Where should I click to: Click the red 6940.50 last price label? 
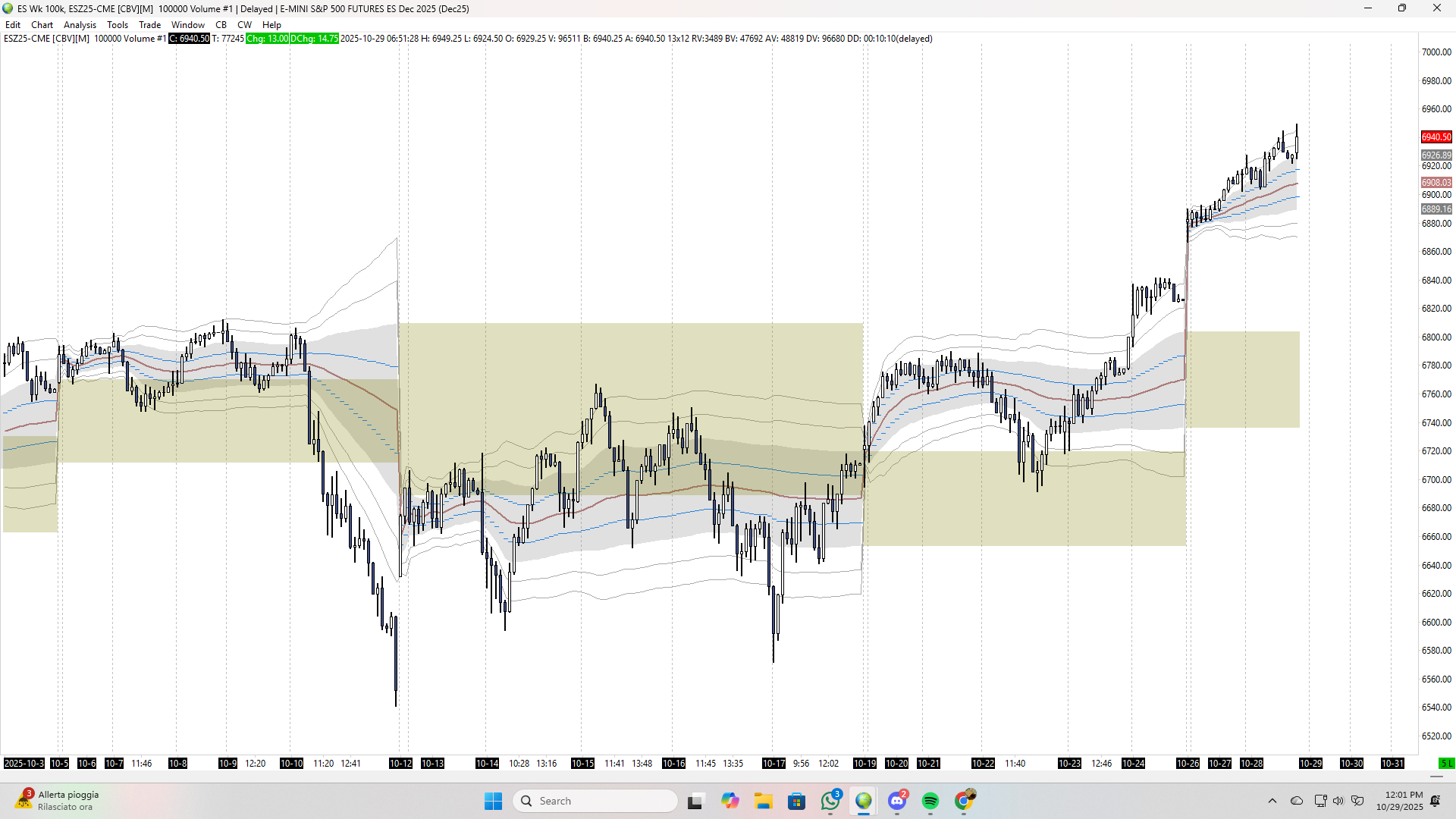click(1436, 137)
